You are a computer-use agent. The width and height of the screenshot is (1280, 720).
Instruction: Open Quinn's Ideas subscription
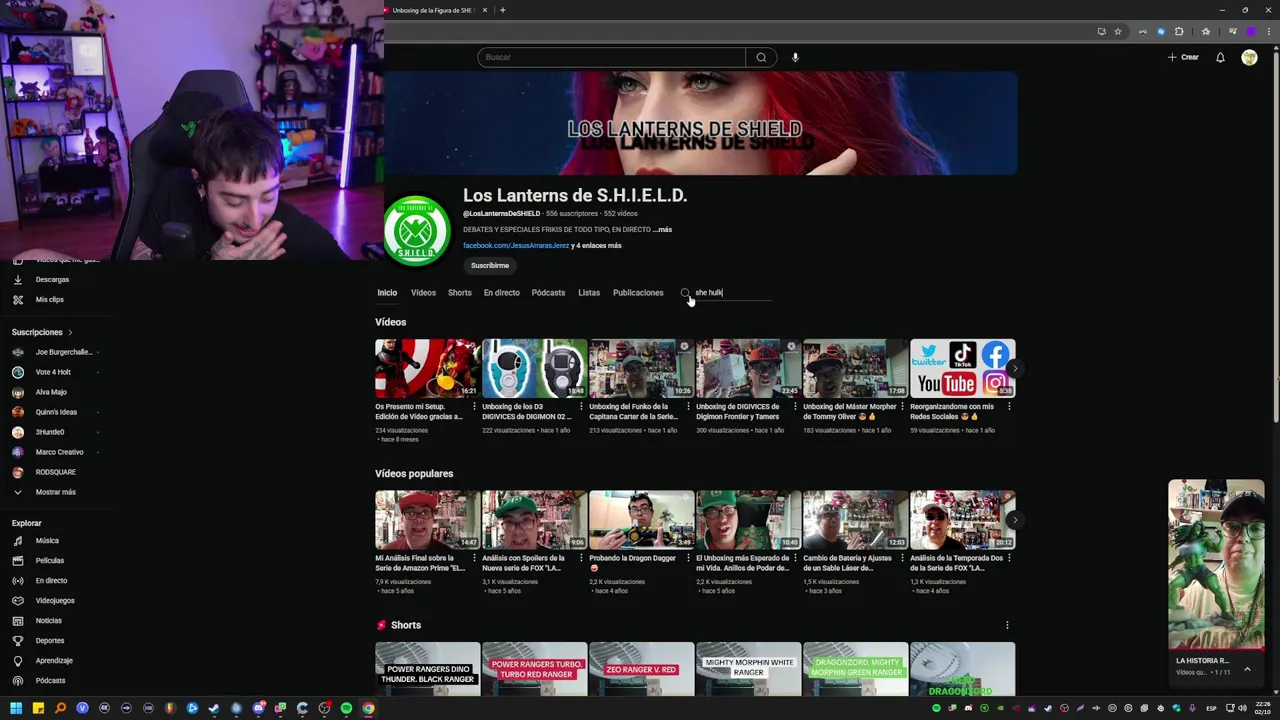tap(55, 412)
